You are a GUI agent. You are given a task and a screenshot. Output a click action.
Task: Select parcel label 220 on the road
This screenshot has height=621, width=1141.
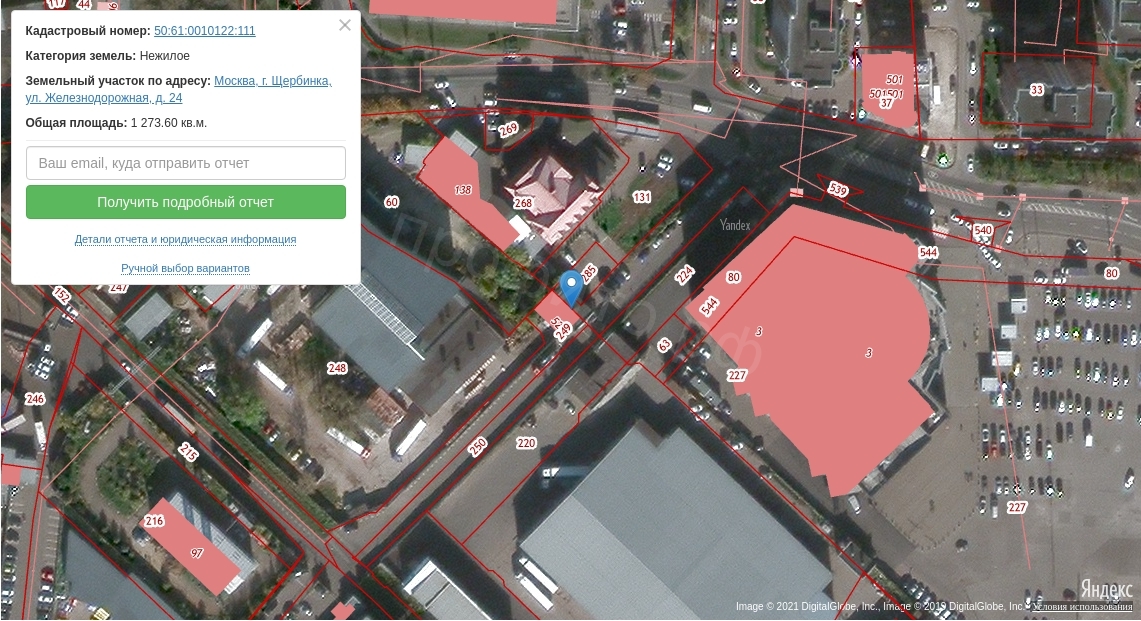[x=526, y=443]
